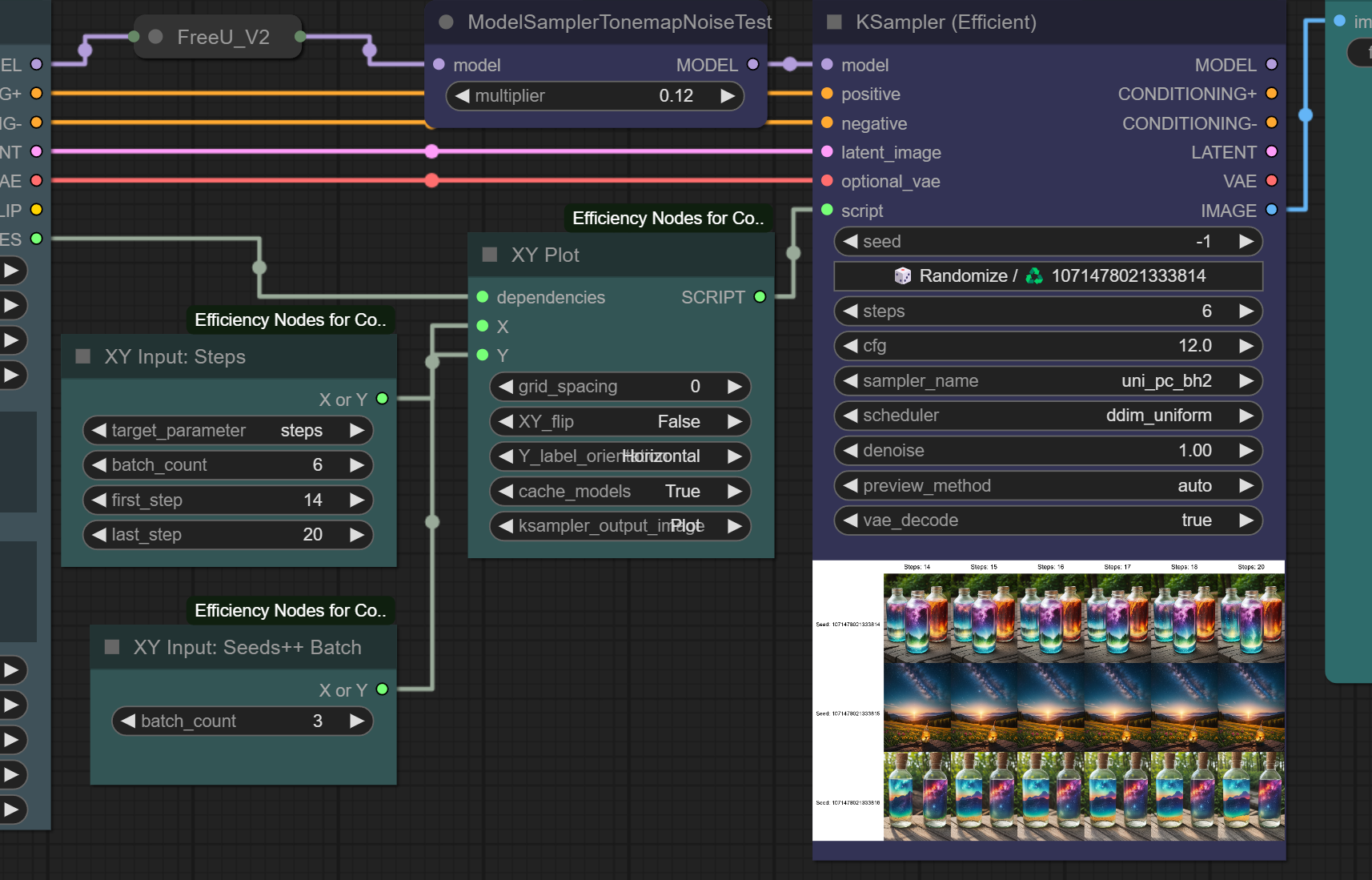
Task: Open the sampler_name uni_pc_bh2 dropdown
Action: pos(1047,381)
